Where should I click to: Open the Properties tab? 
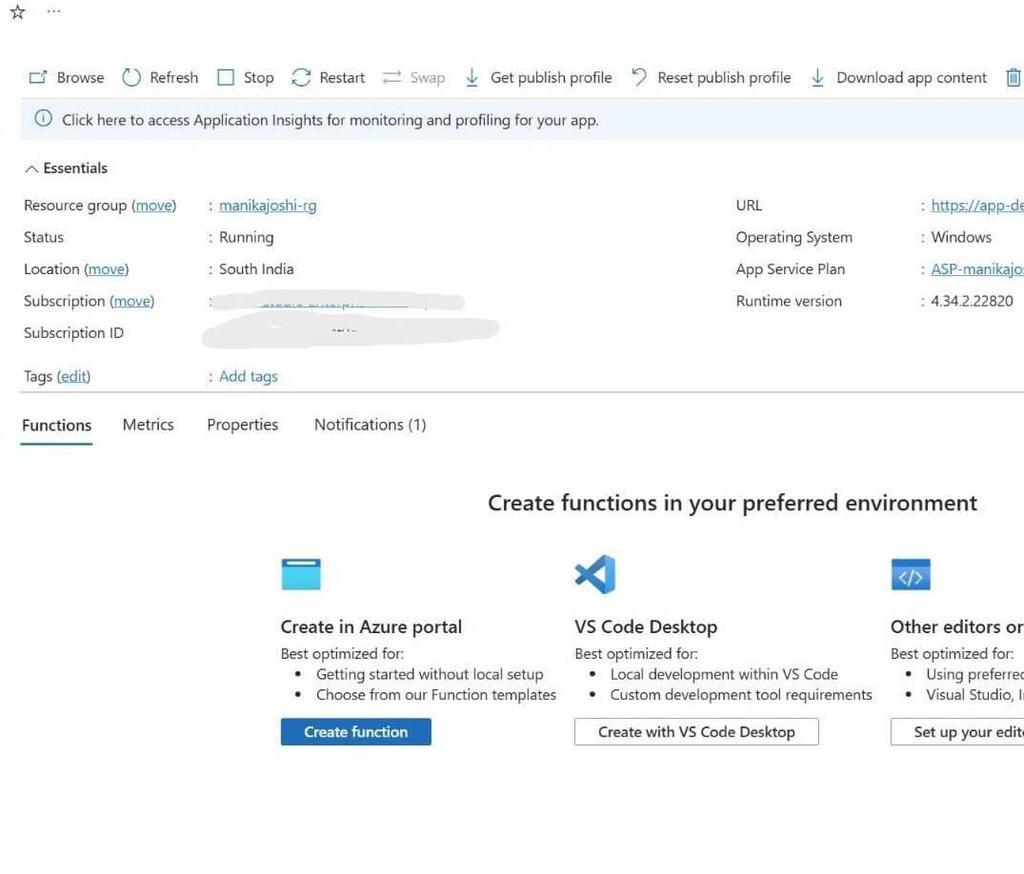(x=242, y=425)
